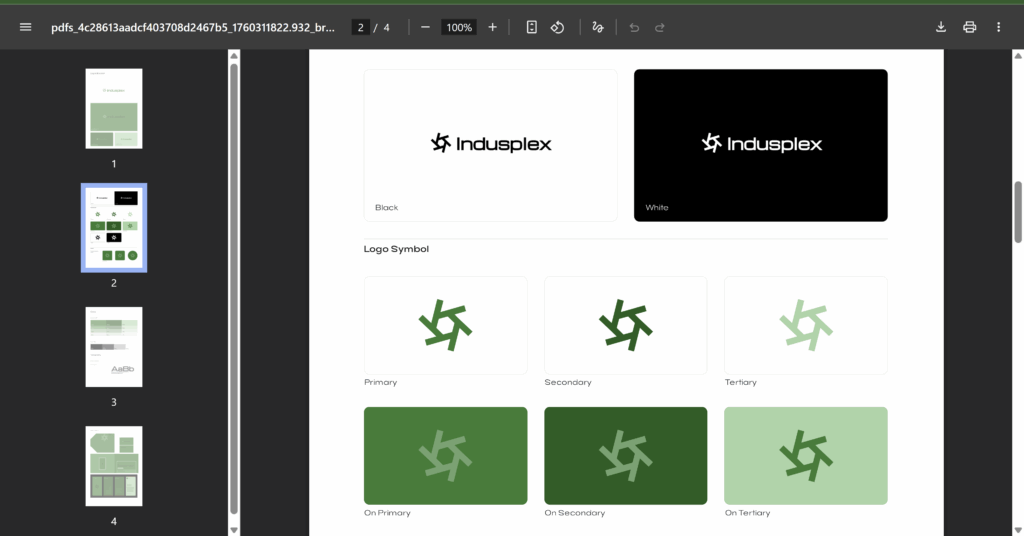Click the 100% zoom level field
Viewport: 1024px width, 536px height.
(459, 27)
